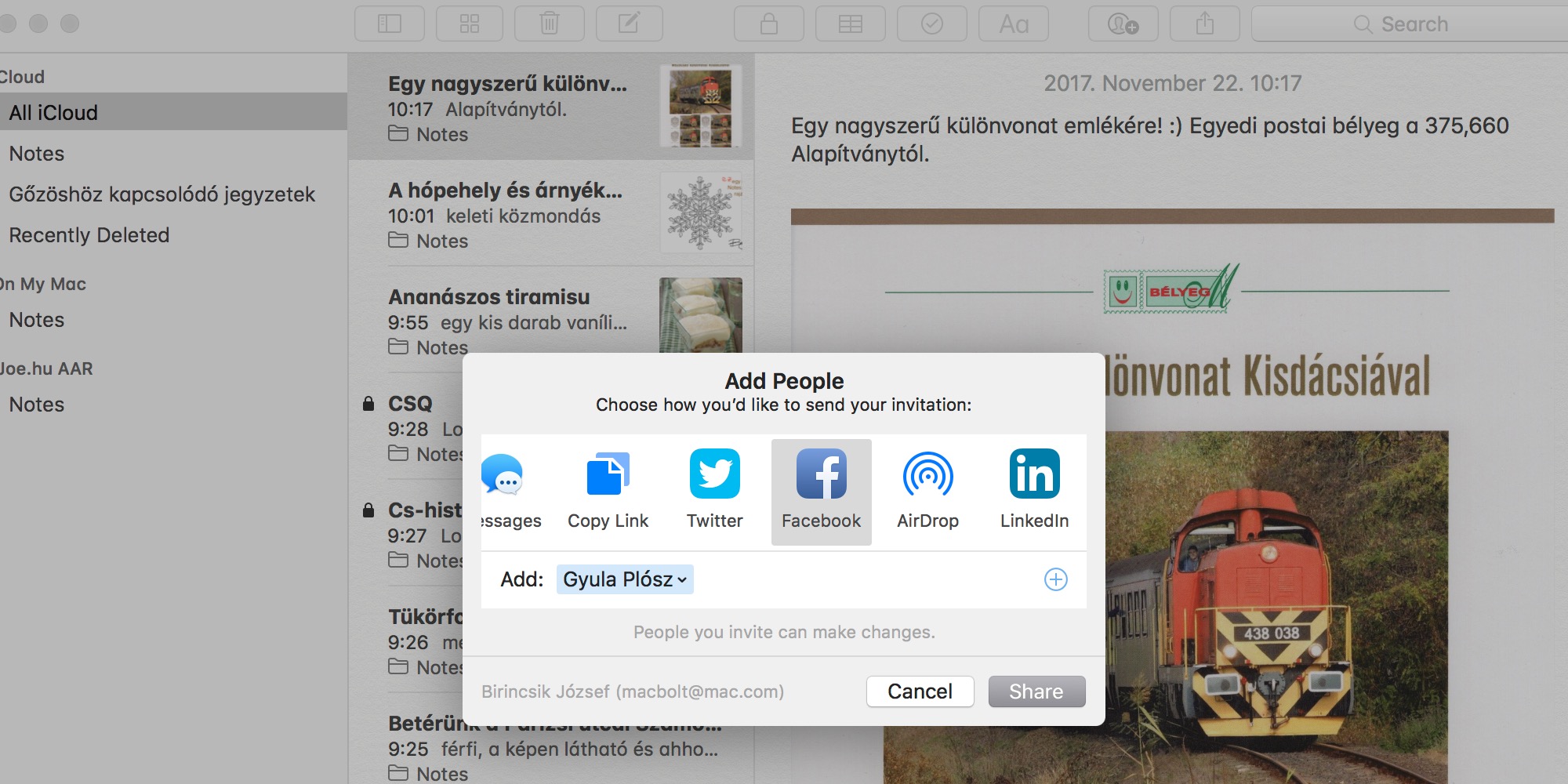Image resolution: width=1568 pixels, height=784 pixels.
Task: Open the Betérünk note from 9:25
Action: (551, 747)
